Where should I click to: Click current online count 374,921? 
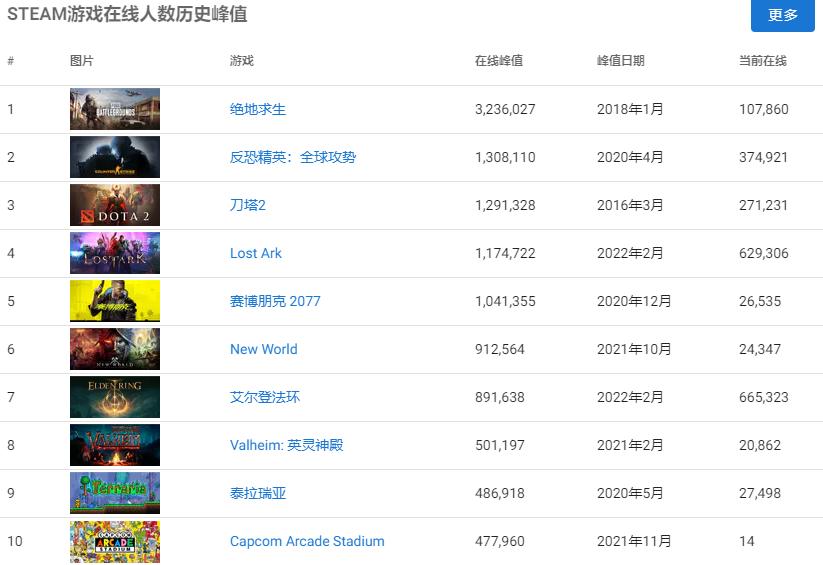(x=764, y=157)
